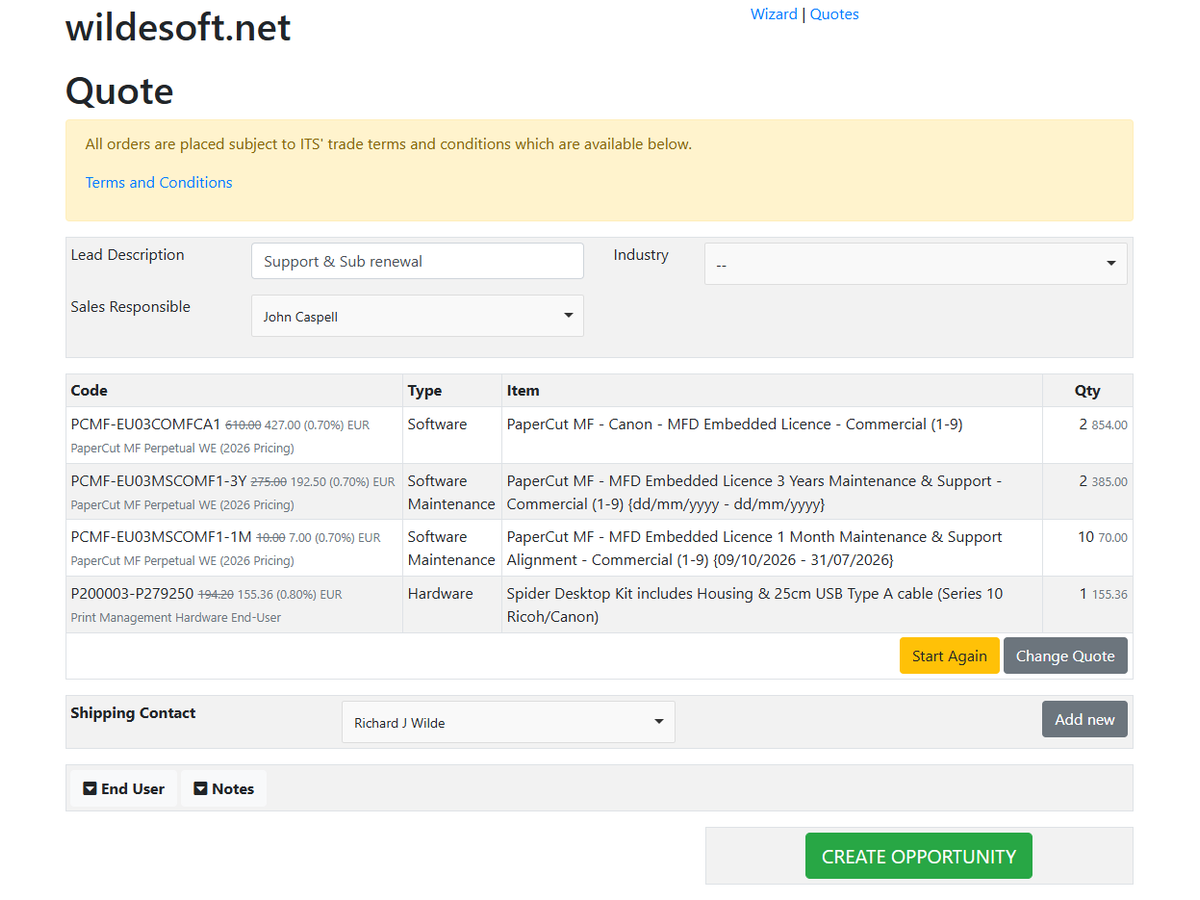1200x900 pixels.
Task: Click the Lead Description label
Action: click(x=127, y=255)
